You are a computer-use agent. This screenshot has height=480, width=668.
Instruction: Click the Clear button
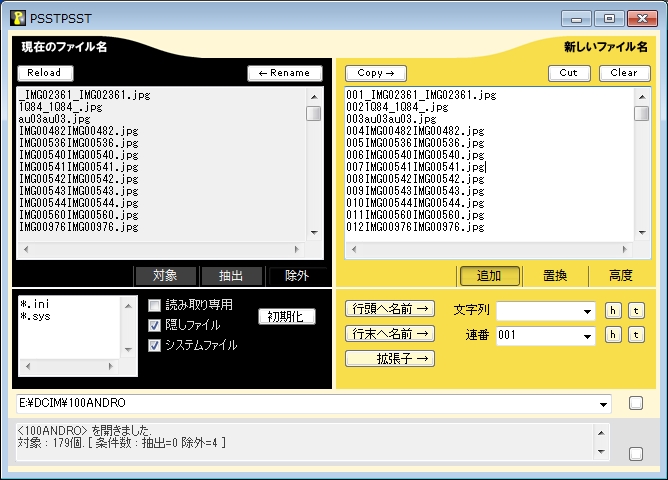[625, 73]
